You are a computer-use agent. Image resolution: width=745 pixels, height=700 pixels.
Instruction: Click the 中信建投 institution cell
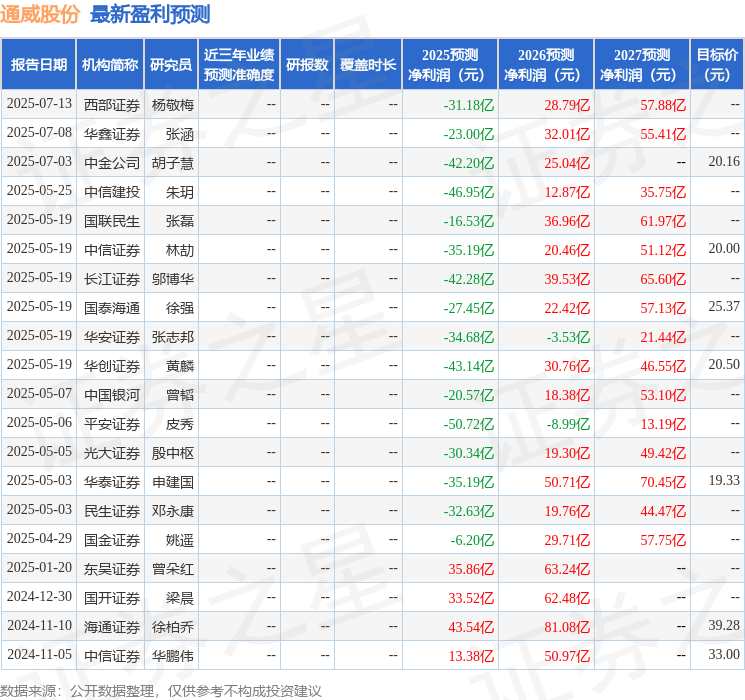click(112, 192)
